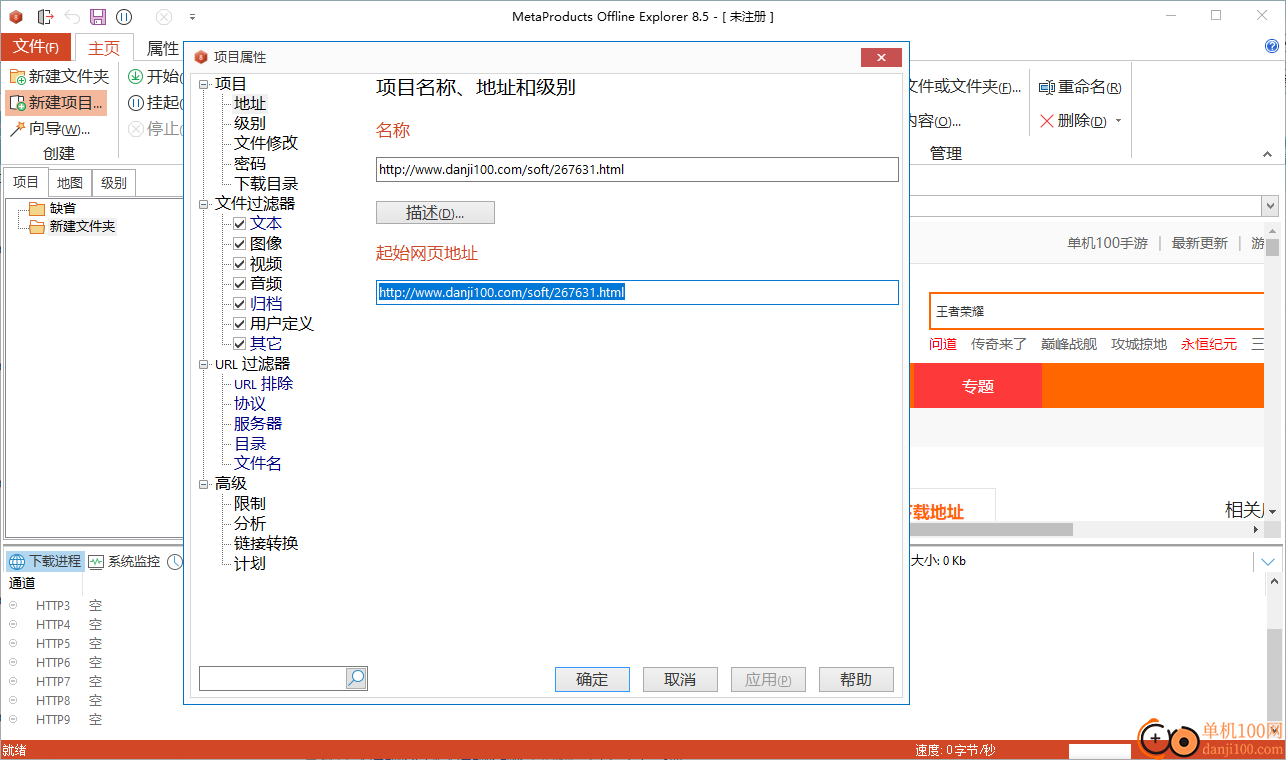Uncheck the 文本 text filter checkbox
The height and width of the screenshot is (760, 1286).
(240, 224)
